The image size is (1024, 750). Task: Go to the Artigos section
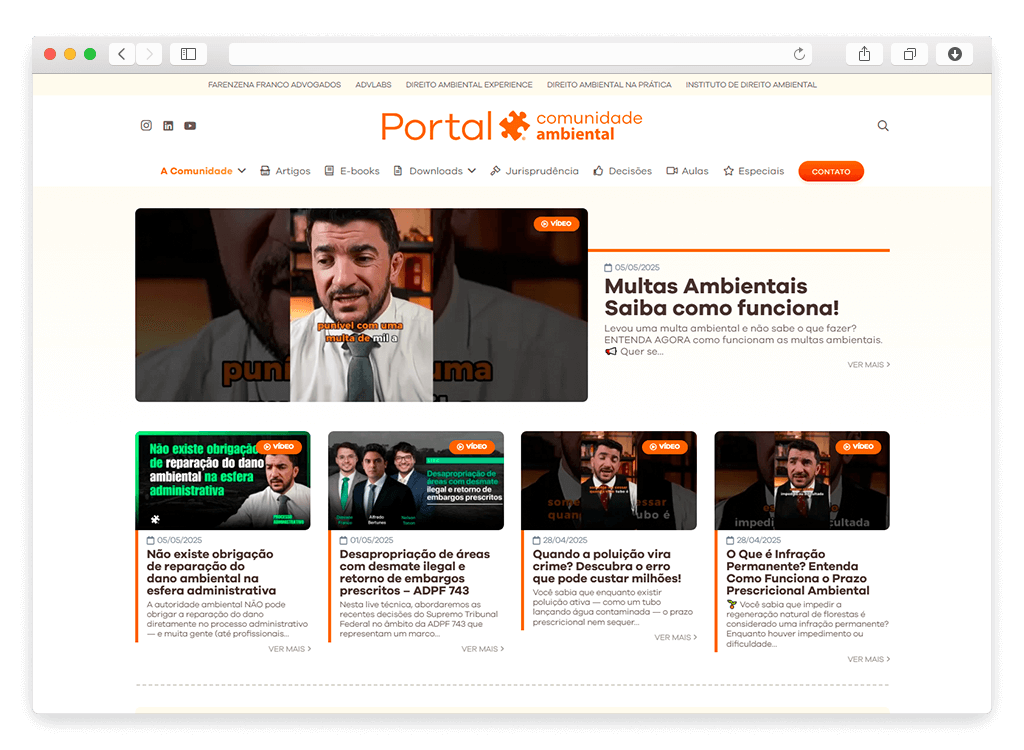[286, 171]
